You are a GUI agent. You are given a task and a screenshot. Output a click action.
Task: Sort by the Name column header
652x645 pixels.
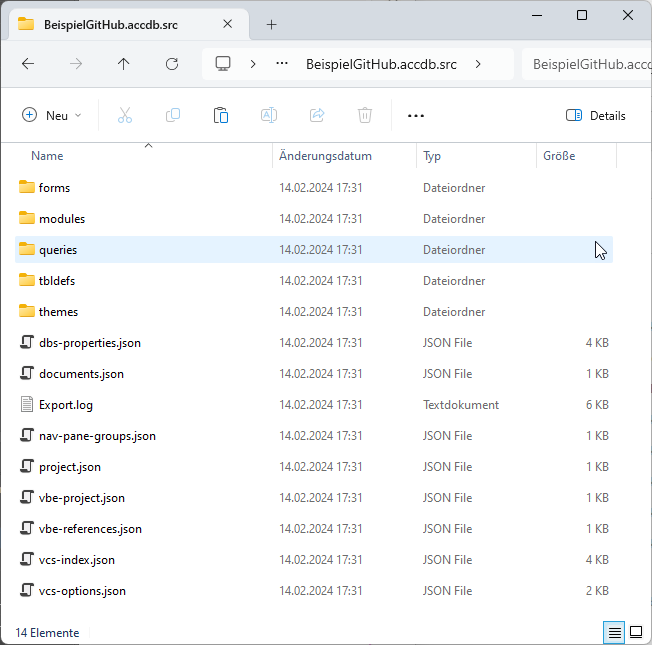[x=47, y=156]
